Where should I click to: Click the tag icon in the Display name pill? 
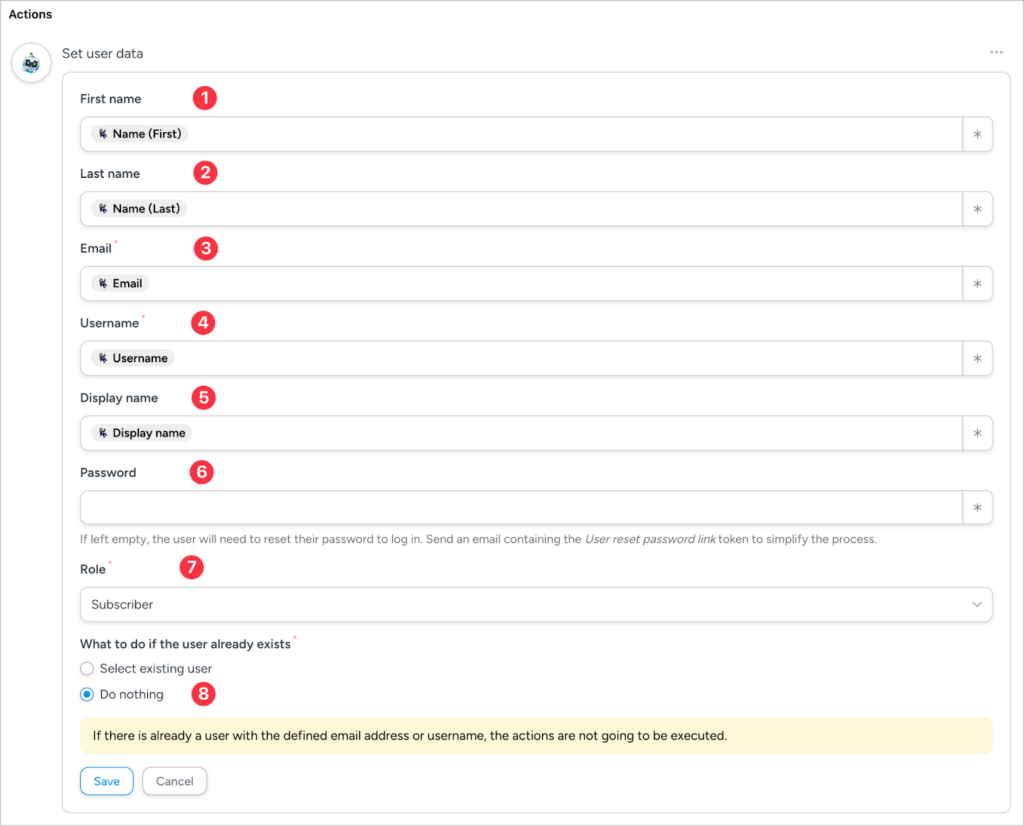click(104, 433)
